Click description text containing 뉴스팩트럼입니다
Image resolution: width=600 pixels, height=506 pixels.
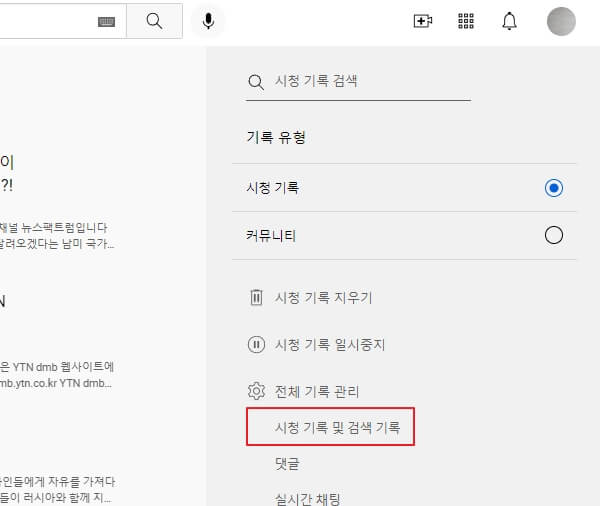coord(54,228)
